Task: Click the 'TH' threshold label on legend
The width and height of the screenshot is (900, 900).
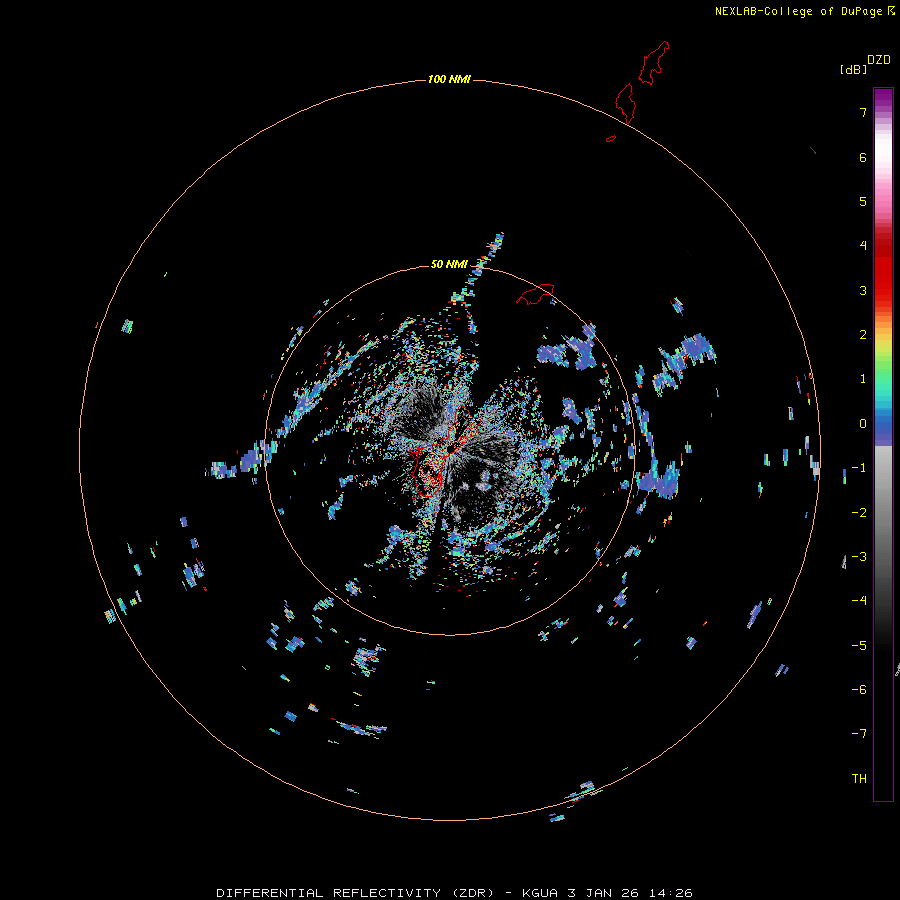Action: (x=859, y=779)
